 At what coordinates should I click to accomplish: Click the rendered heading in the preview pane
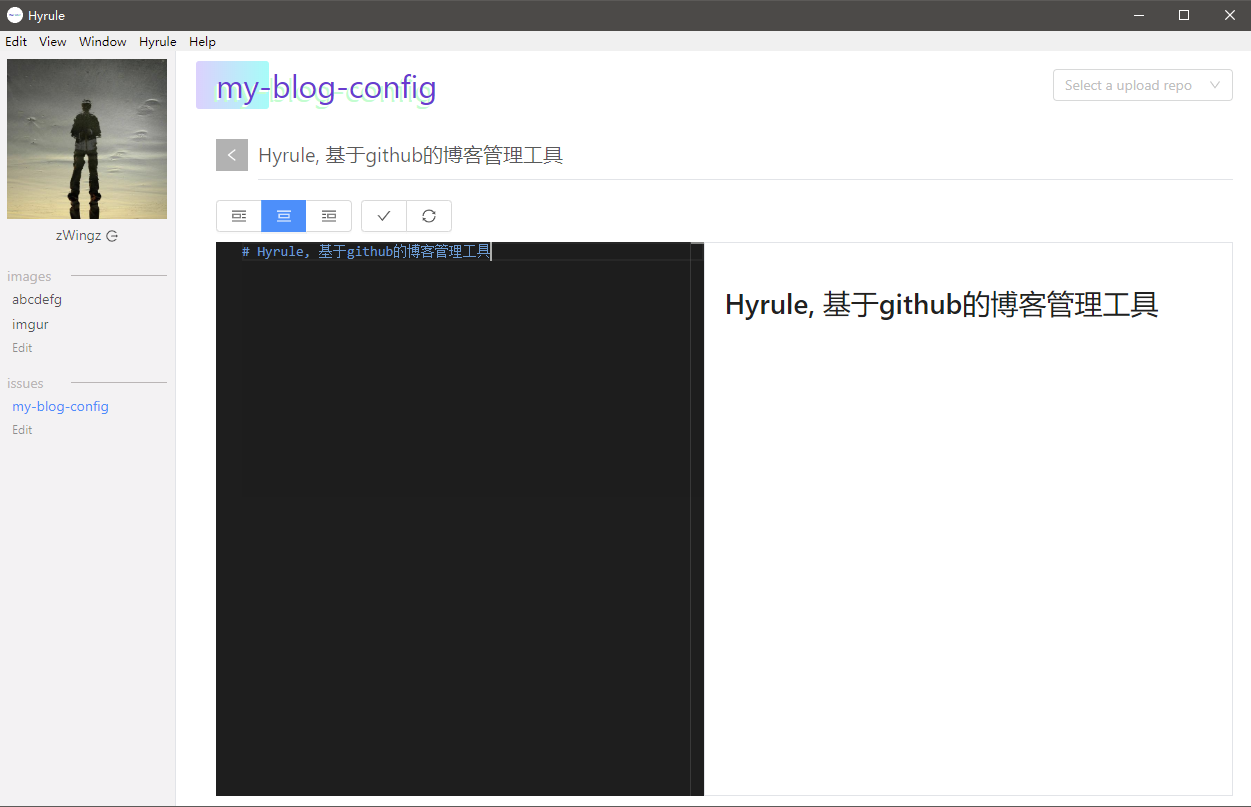[x=941, y=304]
